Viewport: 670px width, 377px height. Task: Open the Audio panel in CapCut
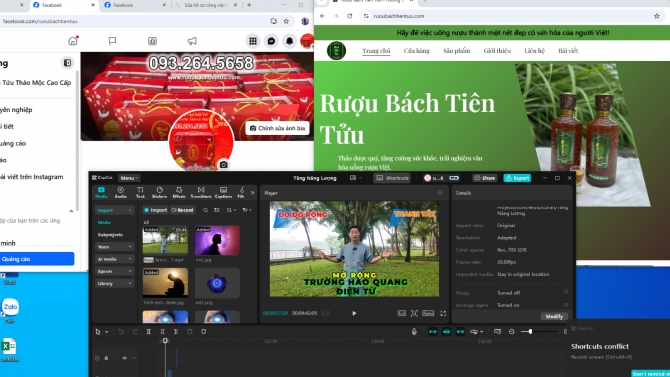coord(120,192)
